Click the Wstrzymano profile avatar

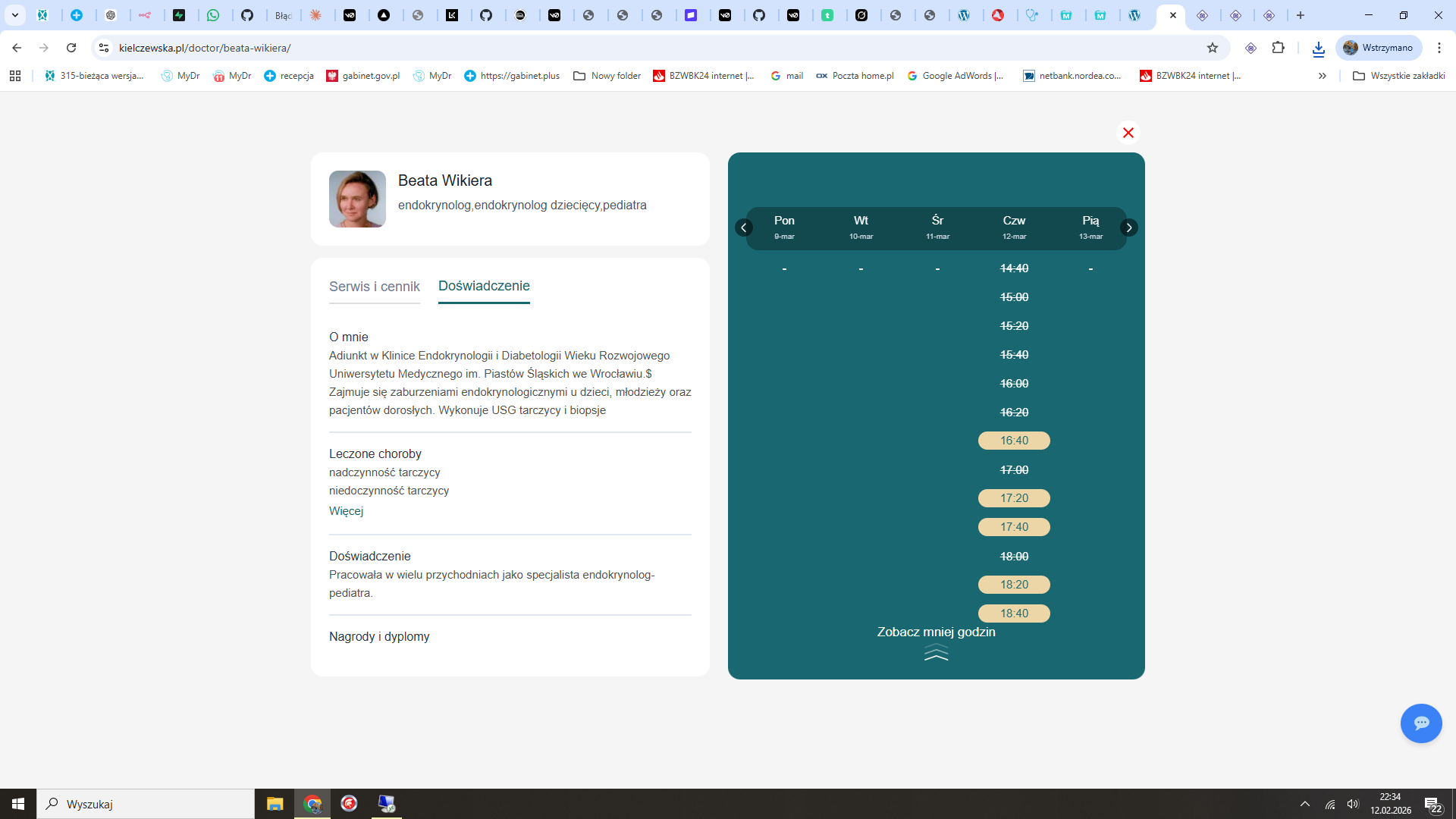click(1378, 48)
